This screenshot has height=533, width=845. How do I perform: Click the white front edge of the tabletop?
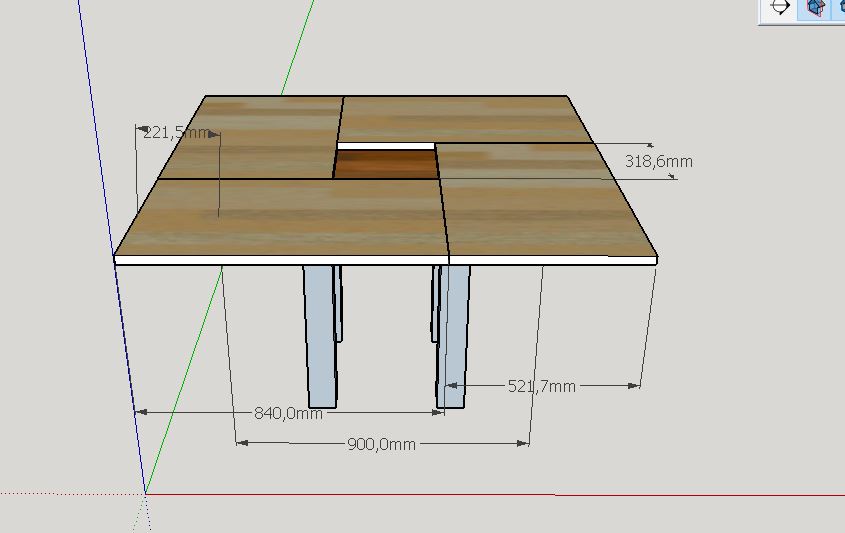click(x=300, y=259)
